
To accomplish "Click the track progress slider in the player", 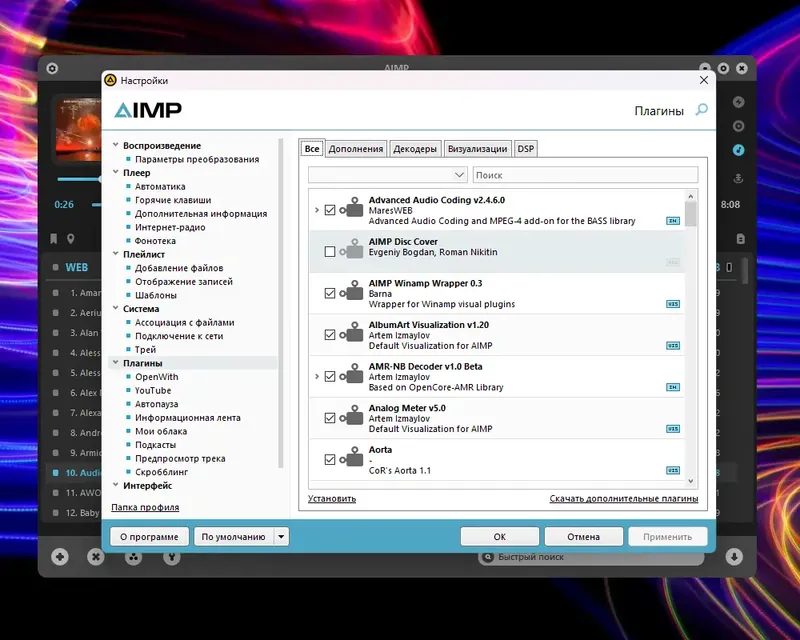I will pyautogui.click(x=79, y=179).
